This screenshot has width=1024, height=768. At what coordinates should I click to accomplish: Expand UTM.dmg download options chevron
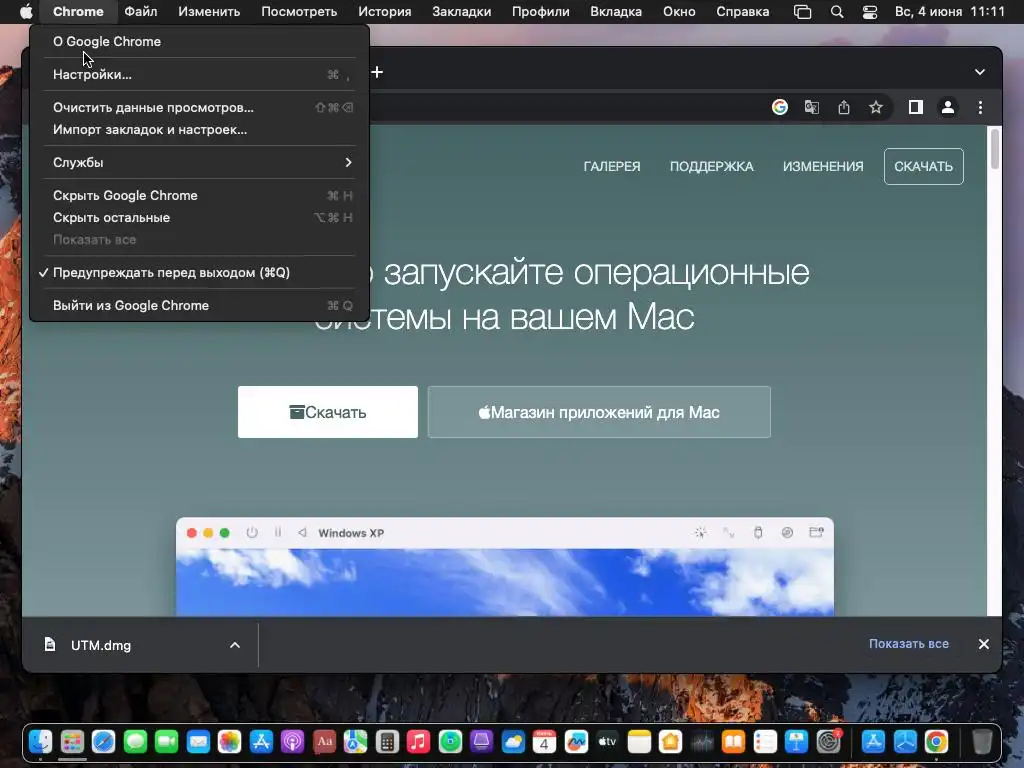pyautogui.click(x=235, y=645)
